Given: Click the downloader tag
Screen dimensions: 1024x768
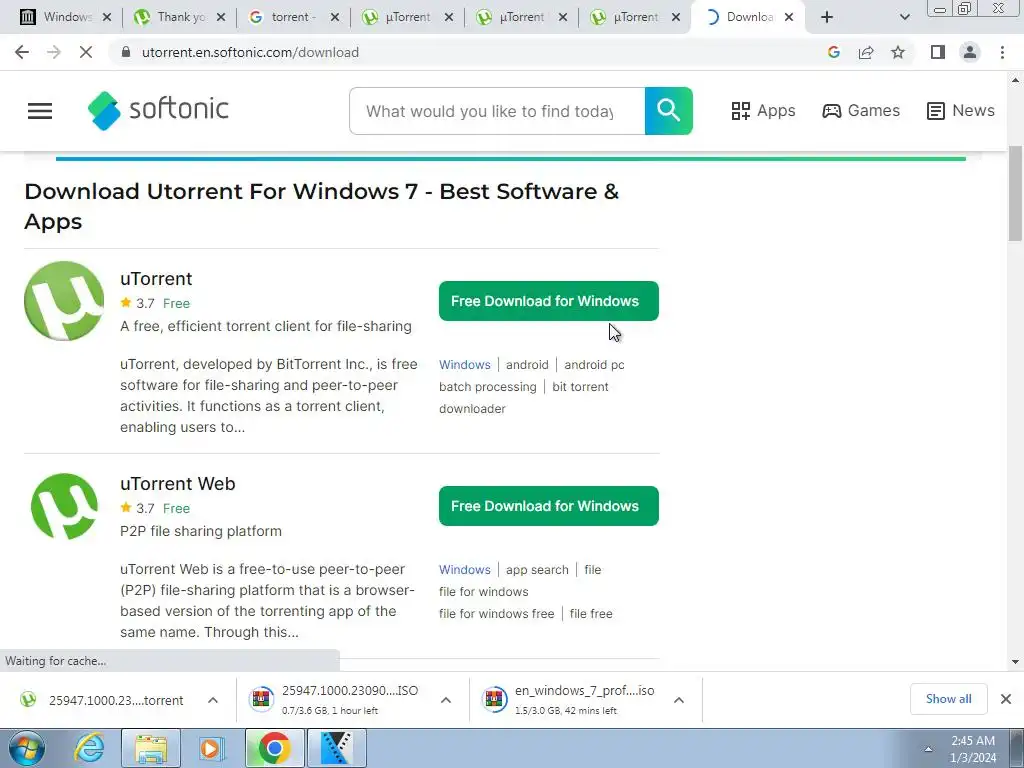Looking at the screenshot, I should [472, 409].
